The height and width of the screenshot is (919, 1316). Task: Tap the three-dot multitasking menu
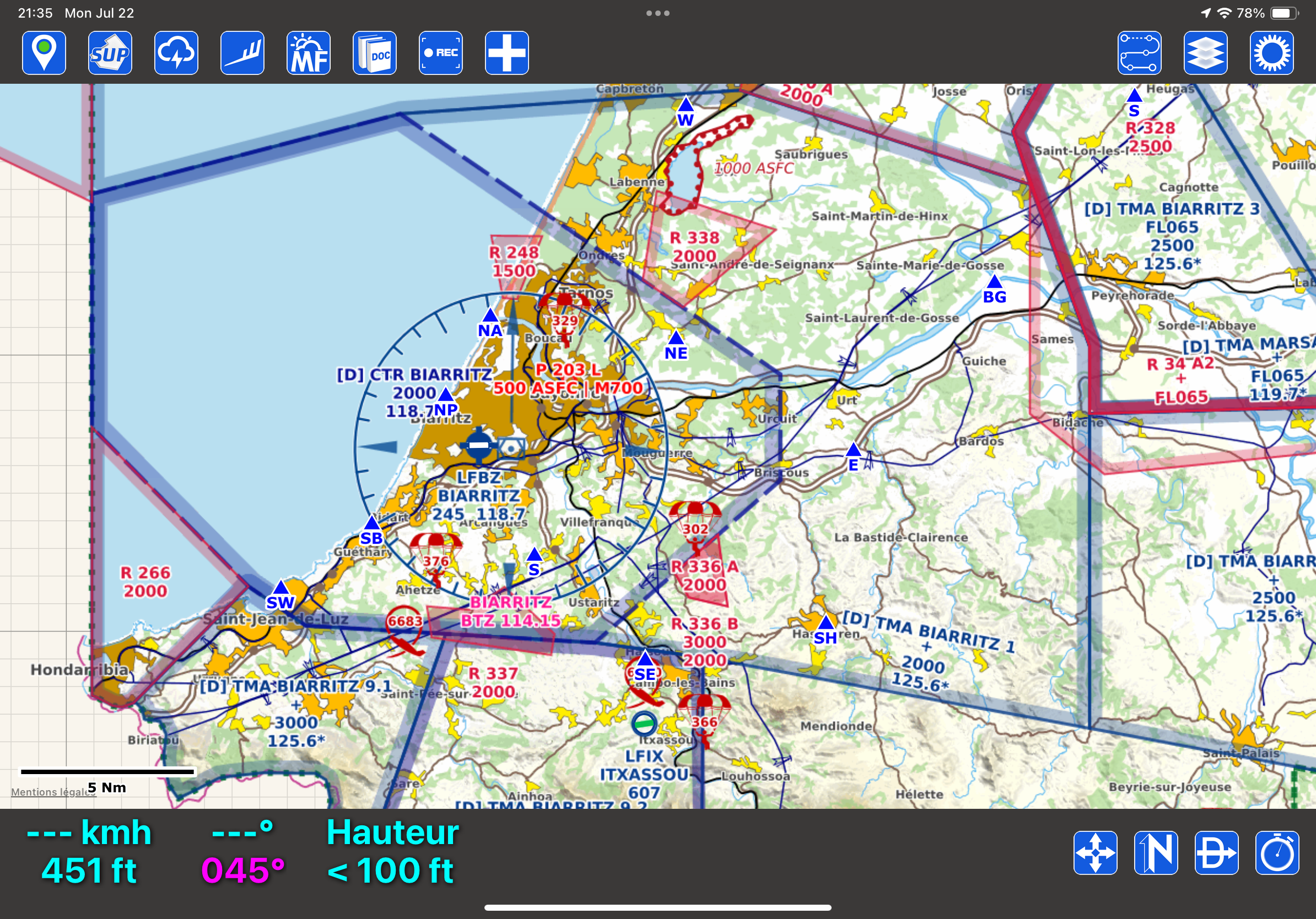(x=658, y=13)
